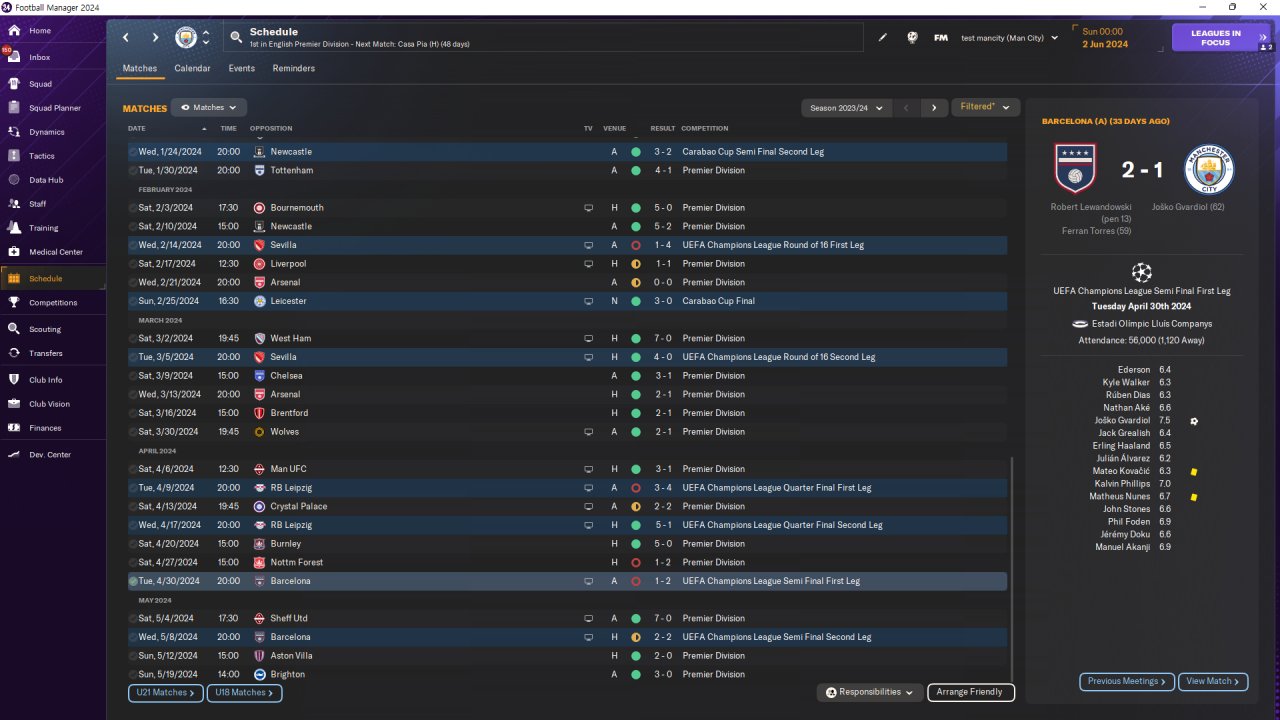This screenshot has height=720, width=1280.
Task: Click the Manchester City club badge in header
Action: click(186, 38)
